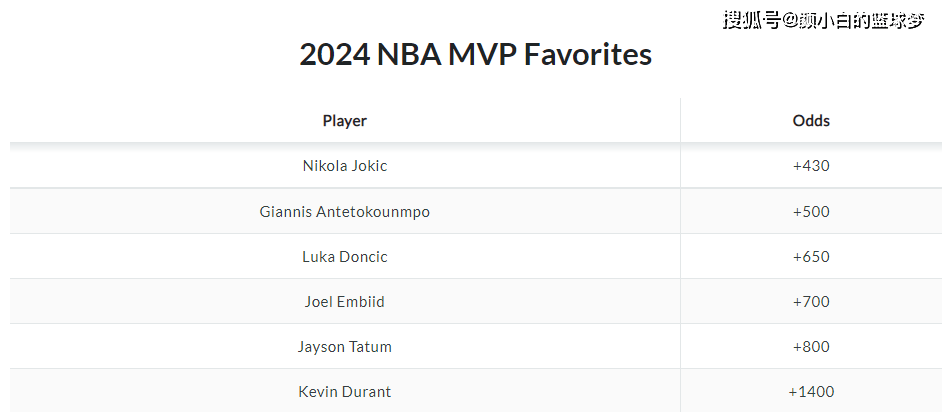Select the +500 odds cell
945x412 pixels.
(x=811, y=212)
